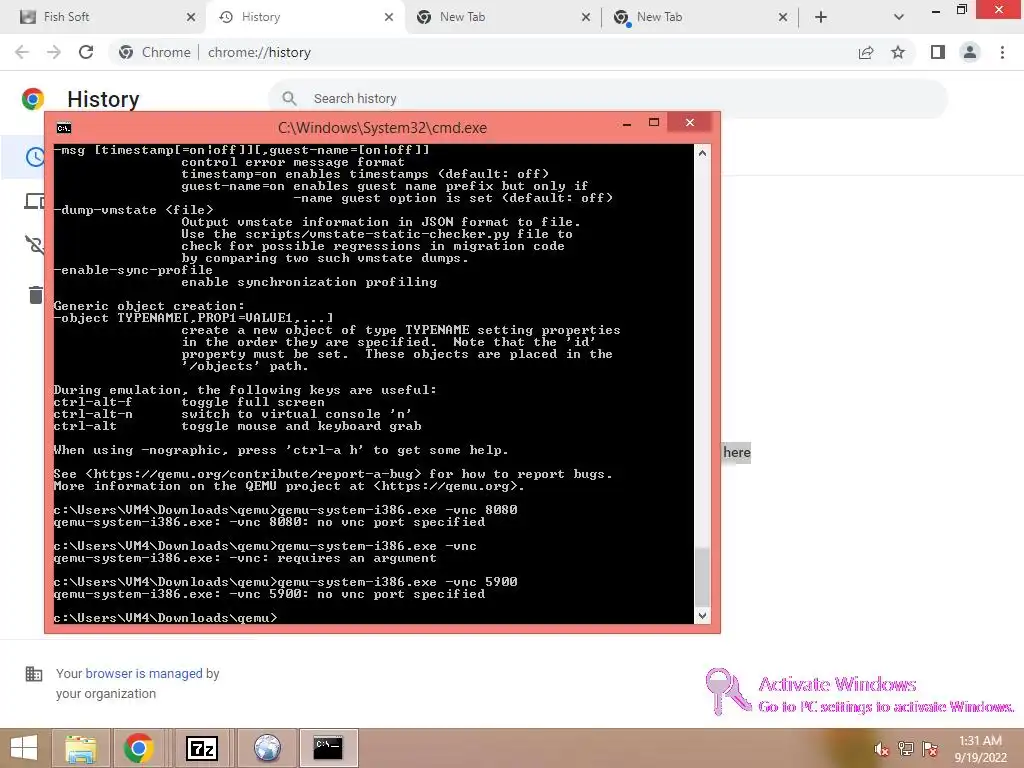This screenshot has height=768, width=1024.
Task: Click the cmd.exe title bar text
Action: coord(382,128)
